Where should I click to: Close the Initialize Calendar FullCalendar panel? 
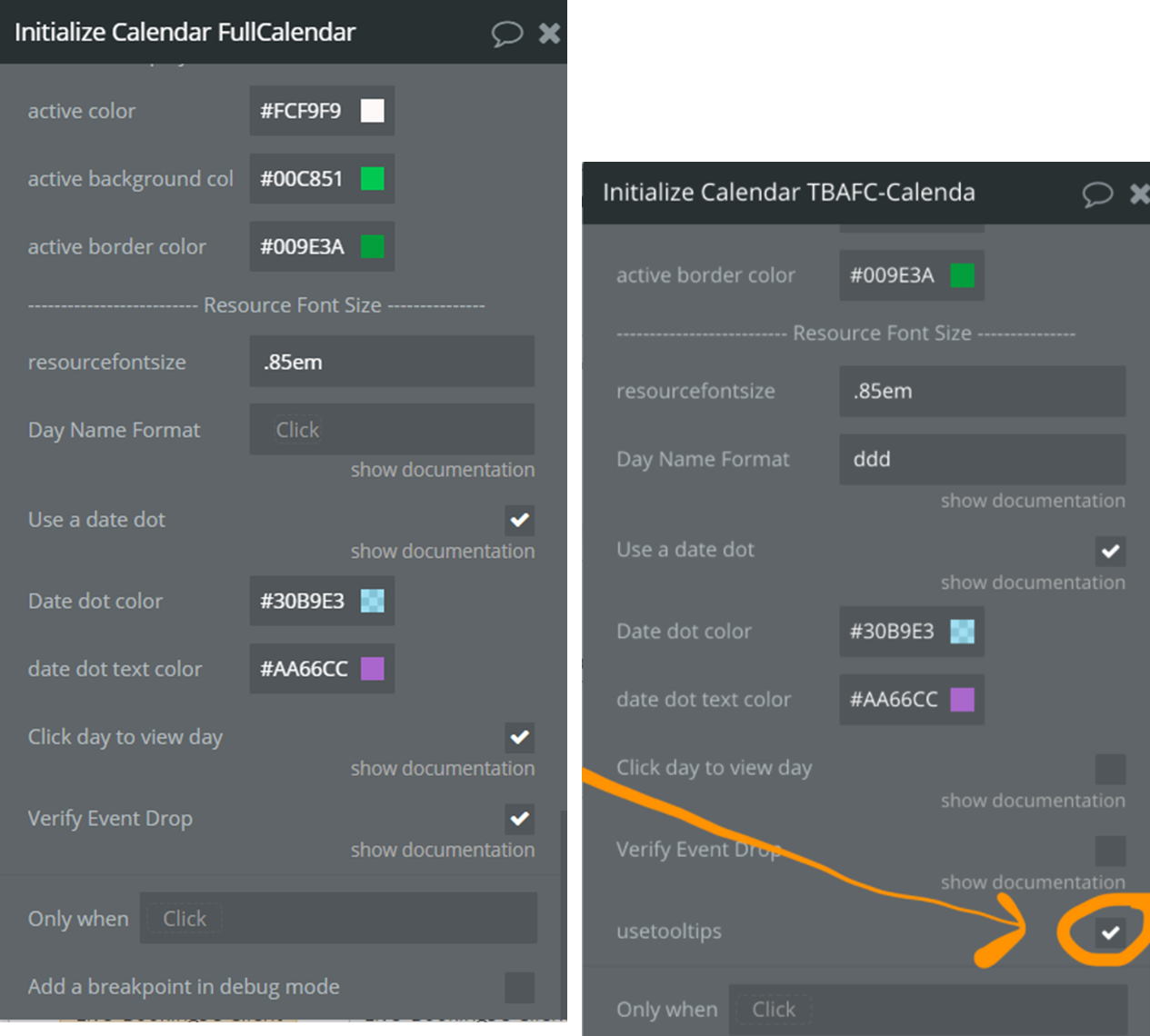(x=549, y=34)
